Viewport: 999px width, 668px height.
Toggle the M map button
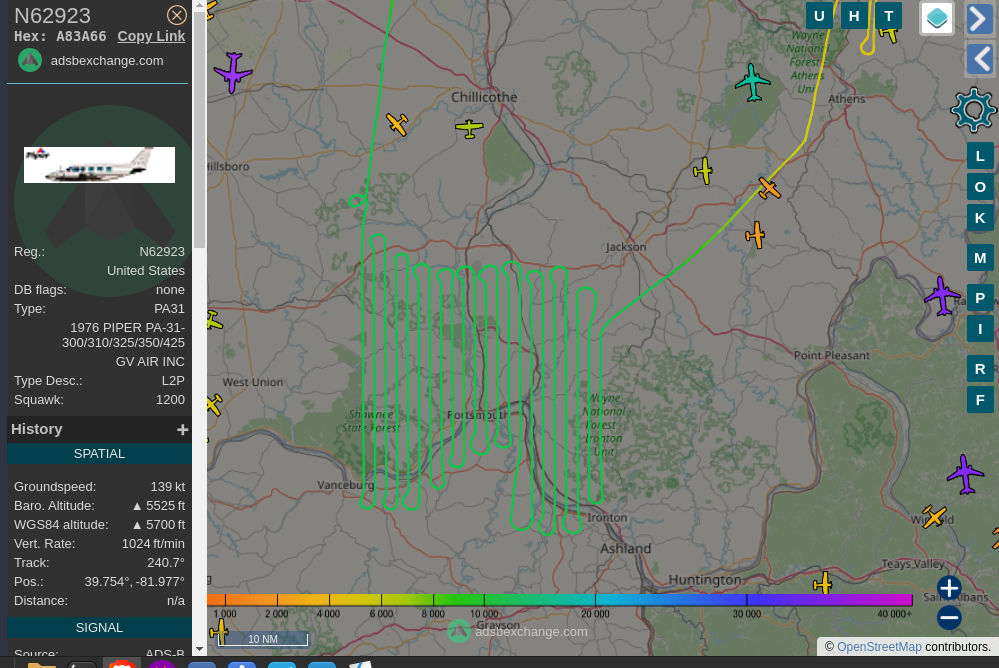coord(980,258)
